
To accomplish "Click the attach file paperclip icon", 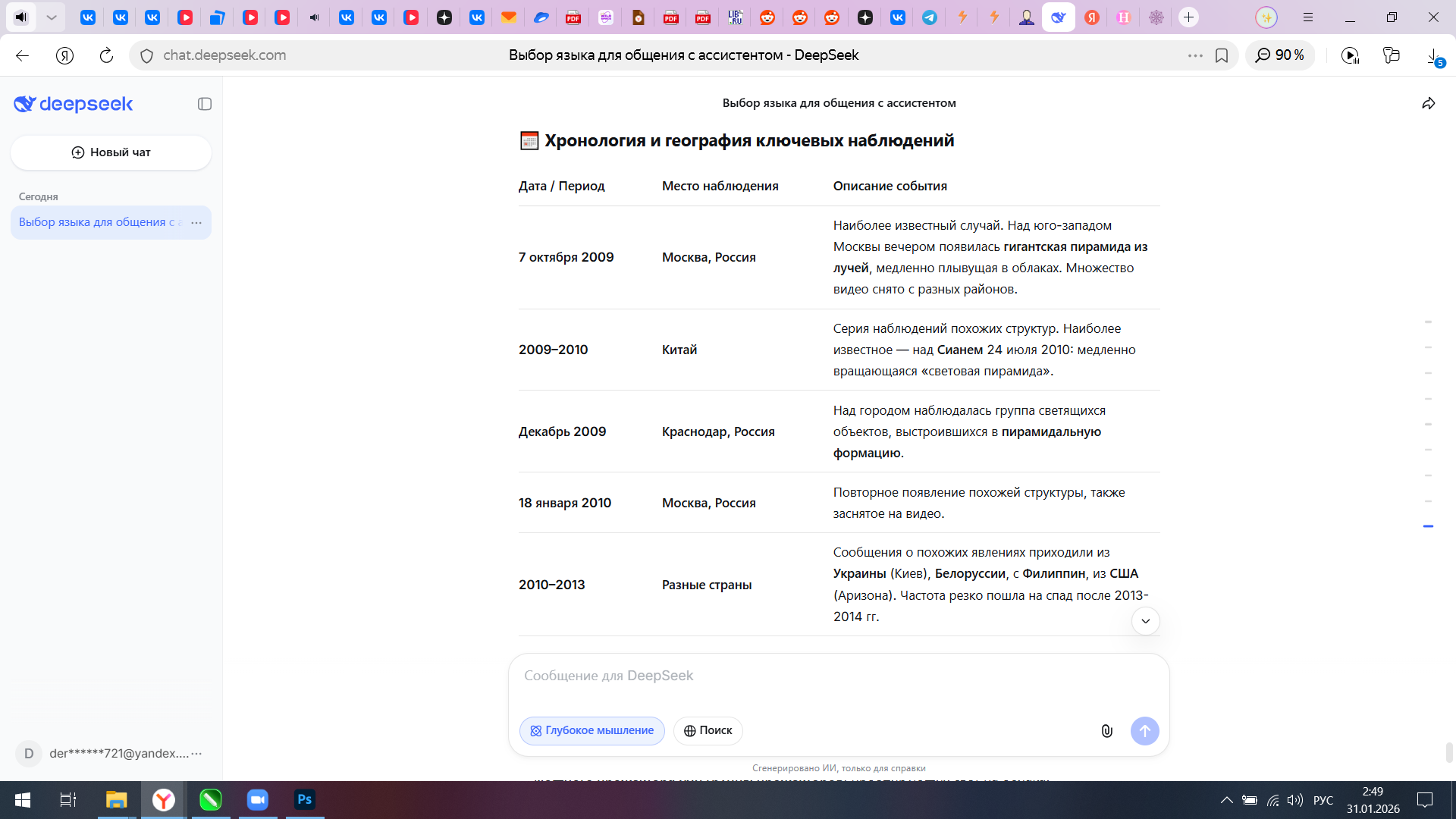I will [x=1106, y=731].
